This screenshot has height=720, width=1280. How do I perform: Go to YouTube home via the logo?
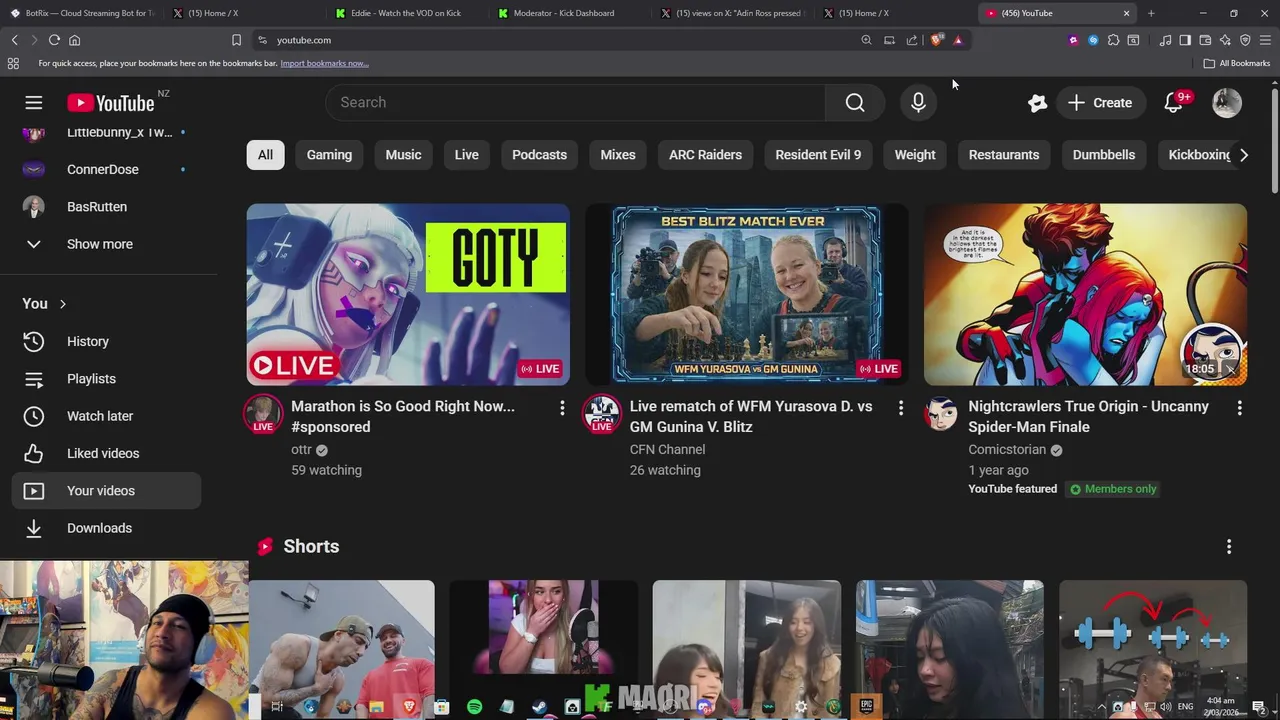click(x=111, y=103)
